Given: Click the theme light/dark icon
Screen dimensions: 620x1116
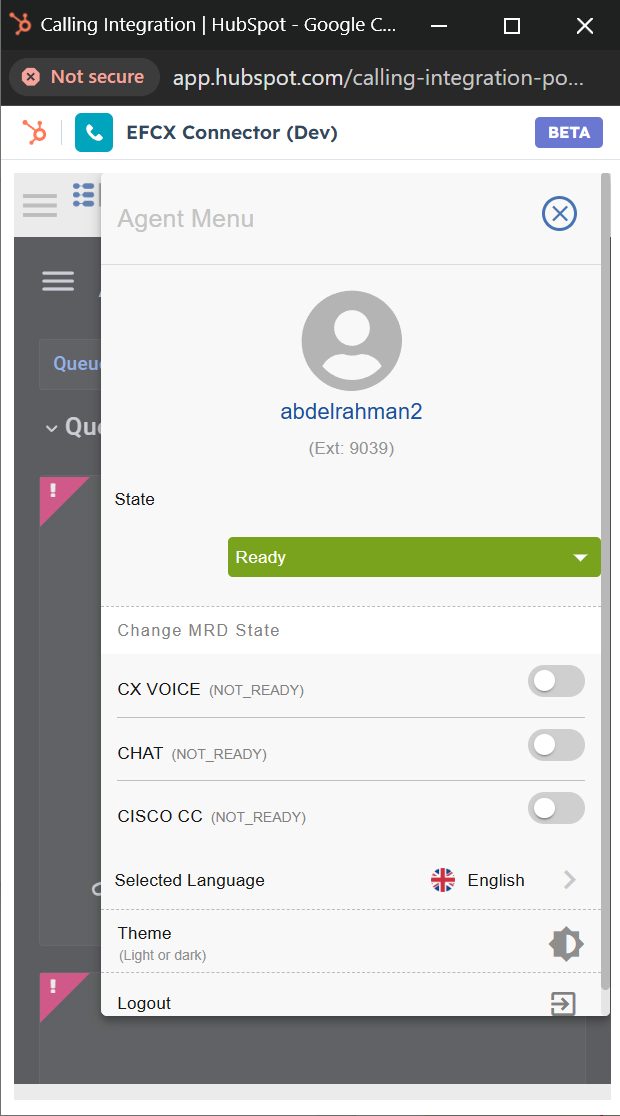Looking at the screenshot, I should (x=566, y=943).
